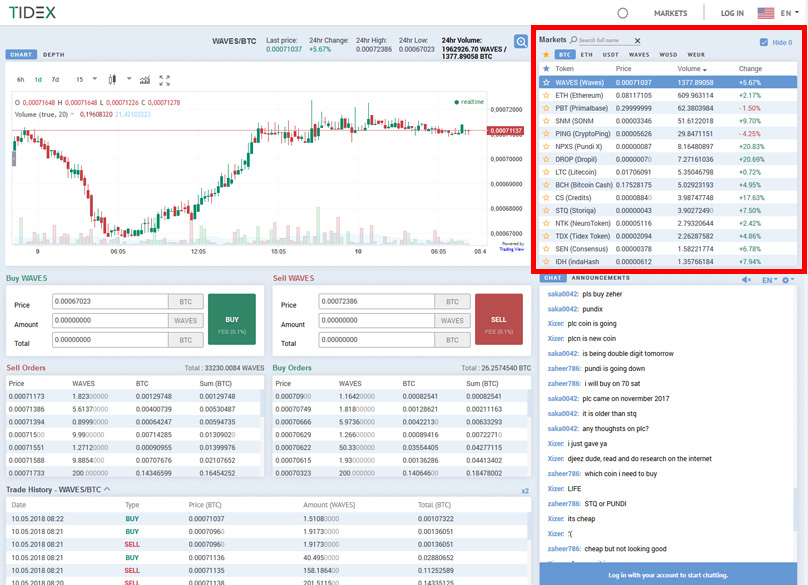Image resolution: width=808 pixels, height=585 pixels.
Task: Click the blue magnifier market search icon
Action: coord(521,42)
